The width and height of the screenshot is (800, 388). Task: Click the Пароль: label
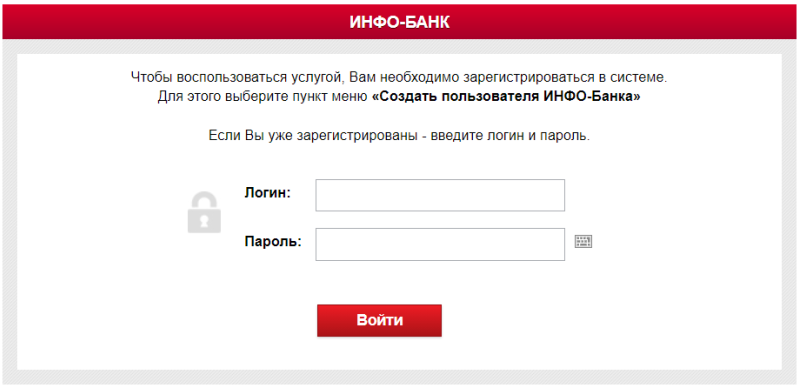pos(273,241)
